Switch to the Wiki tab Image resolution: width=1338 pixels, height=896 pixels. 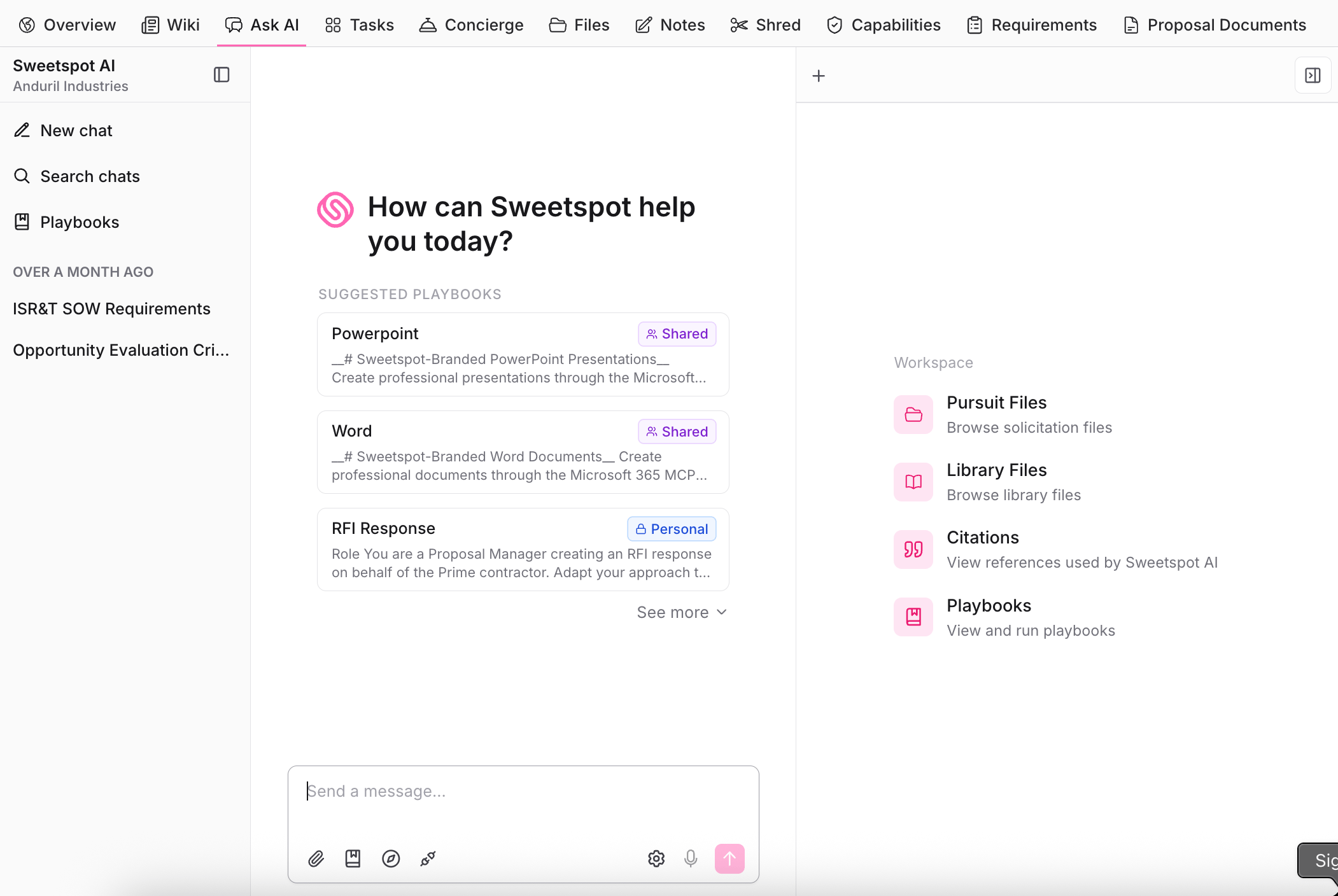pyautogui.click(x=171, y=25)
